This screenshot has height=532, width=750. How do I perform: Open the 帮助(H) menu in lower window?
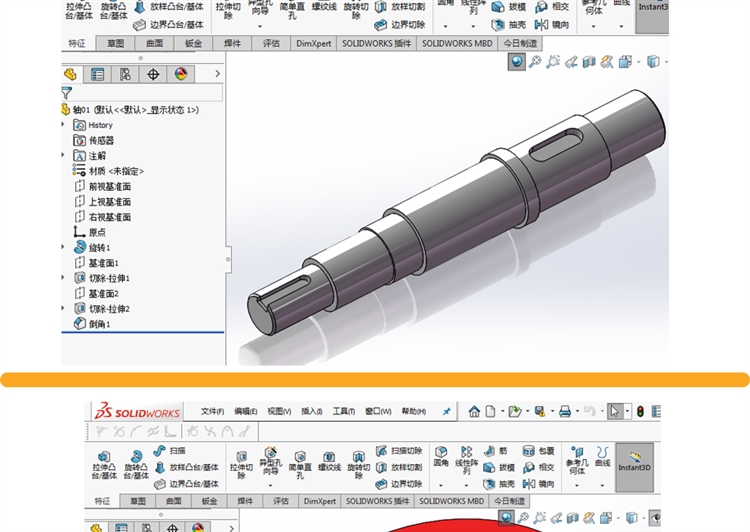coord(414,411)
